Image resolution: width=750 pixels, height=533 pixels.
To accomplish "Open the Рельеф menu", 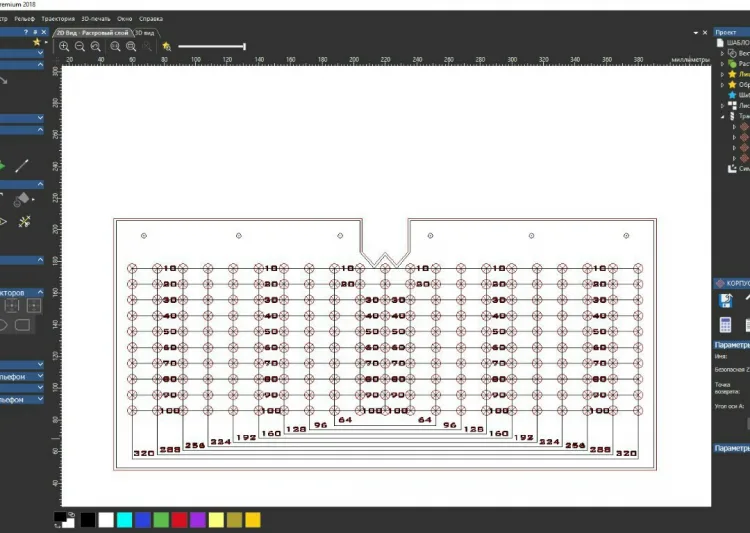I will click(24, 19).
